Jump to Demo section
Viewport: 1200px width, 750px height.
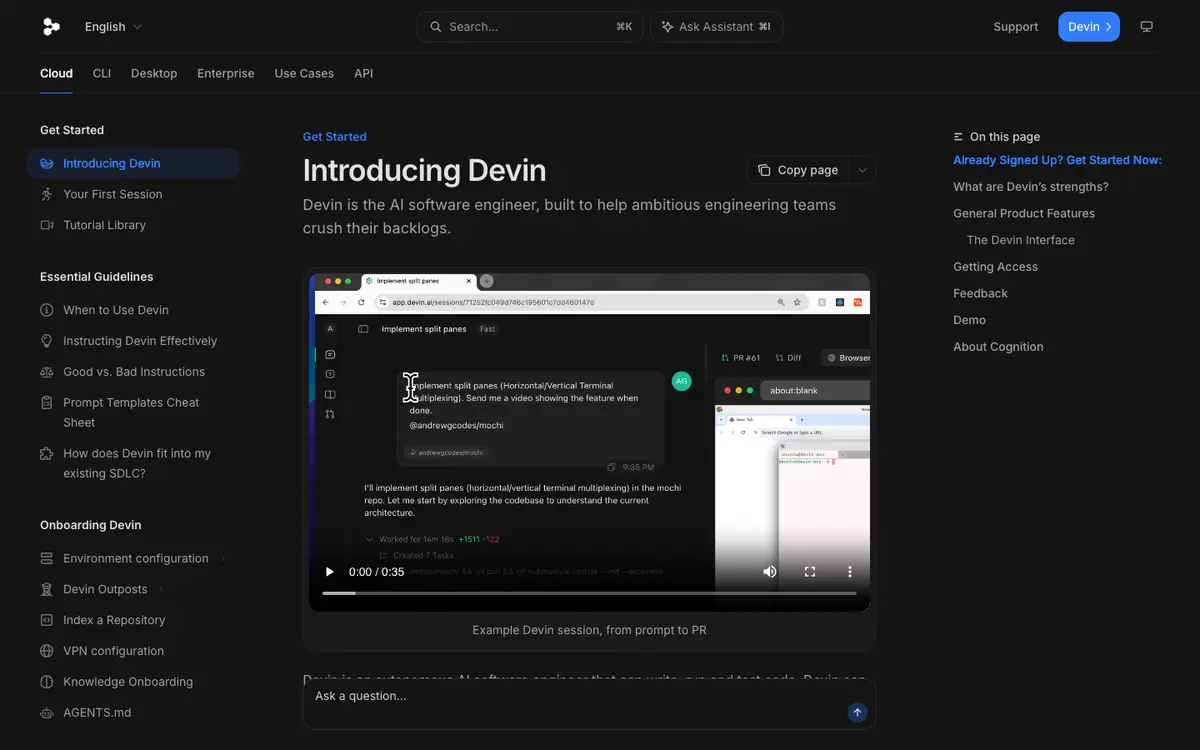point(970,320)
